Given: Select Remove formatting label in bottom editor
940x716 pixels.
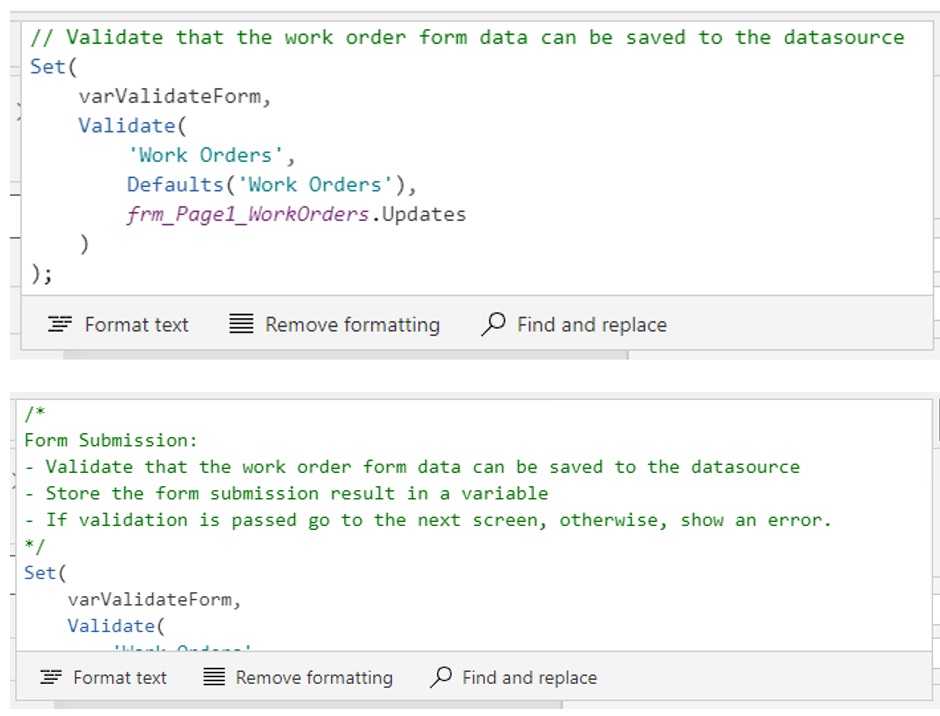Looking at the screenshot, I should (314, 678).
